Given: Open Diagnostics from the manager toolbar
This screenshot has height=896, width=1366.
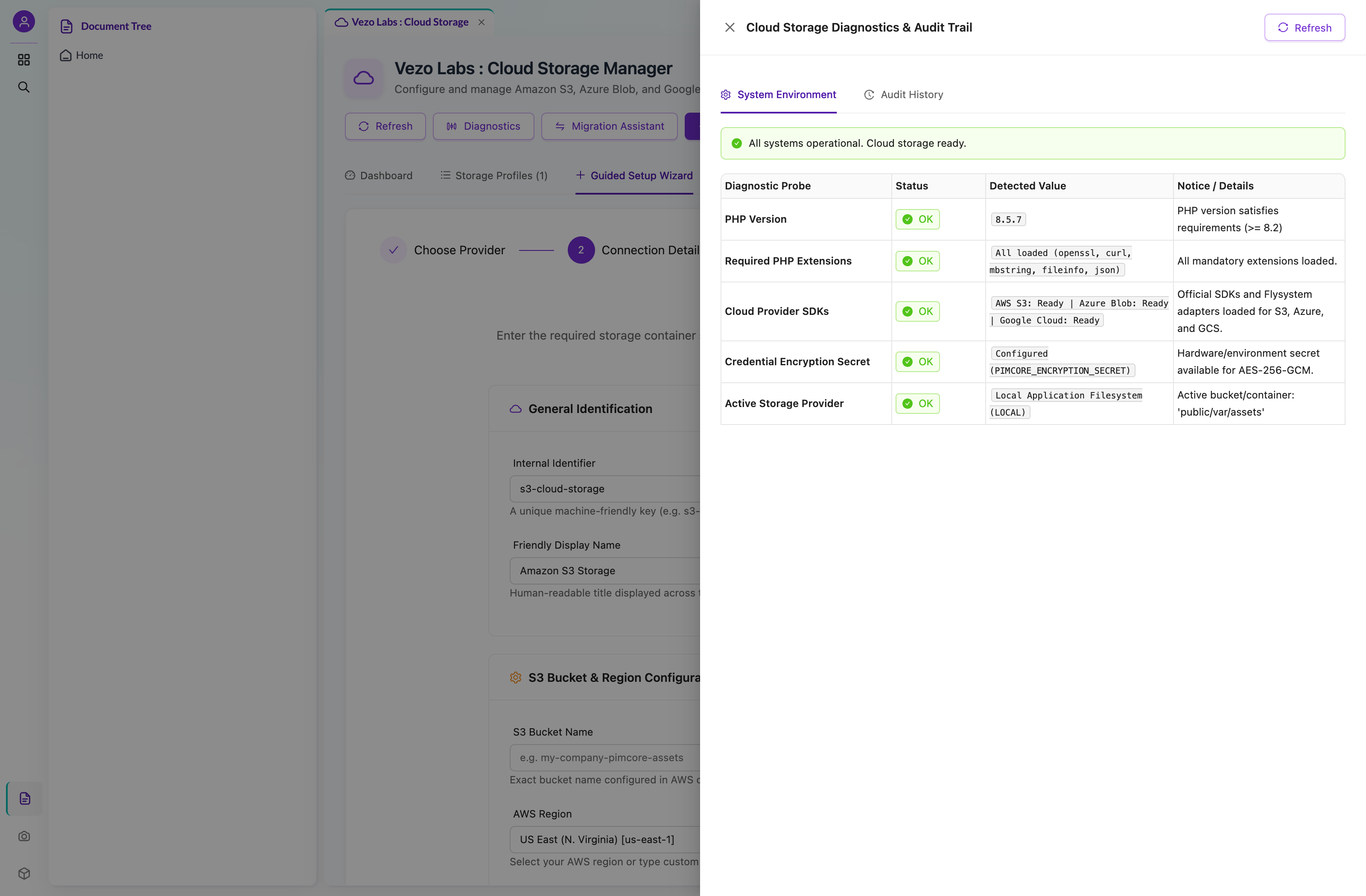Looking at the screenshot, I should coord(483,126).
